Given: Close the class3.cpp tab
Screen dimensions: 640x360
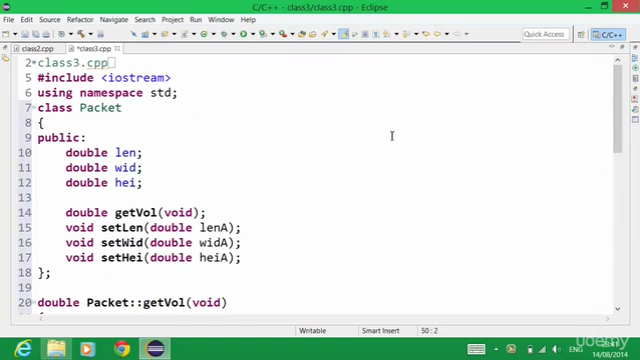Looking at the screenshot, I should (117, 48).
